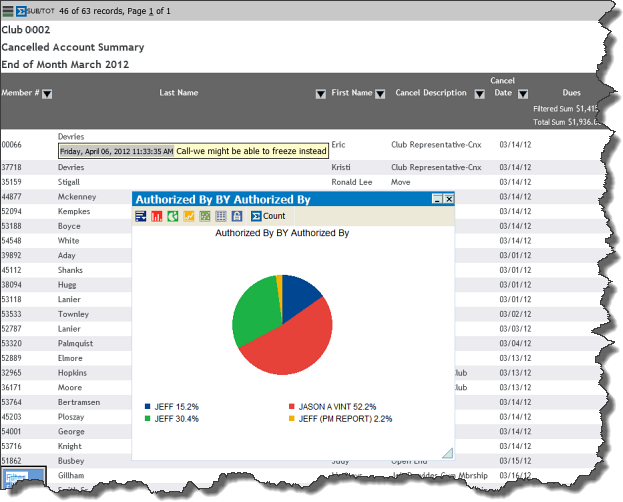Minimize the Authorized By chart popup
Image resolution: width=623 pixels, height=502 pixels.
437,199
